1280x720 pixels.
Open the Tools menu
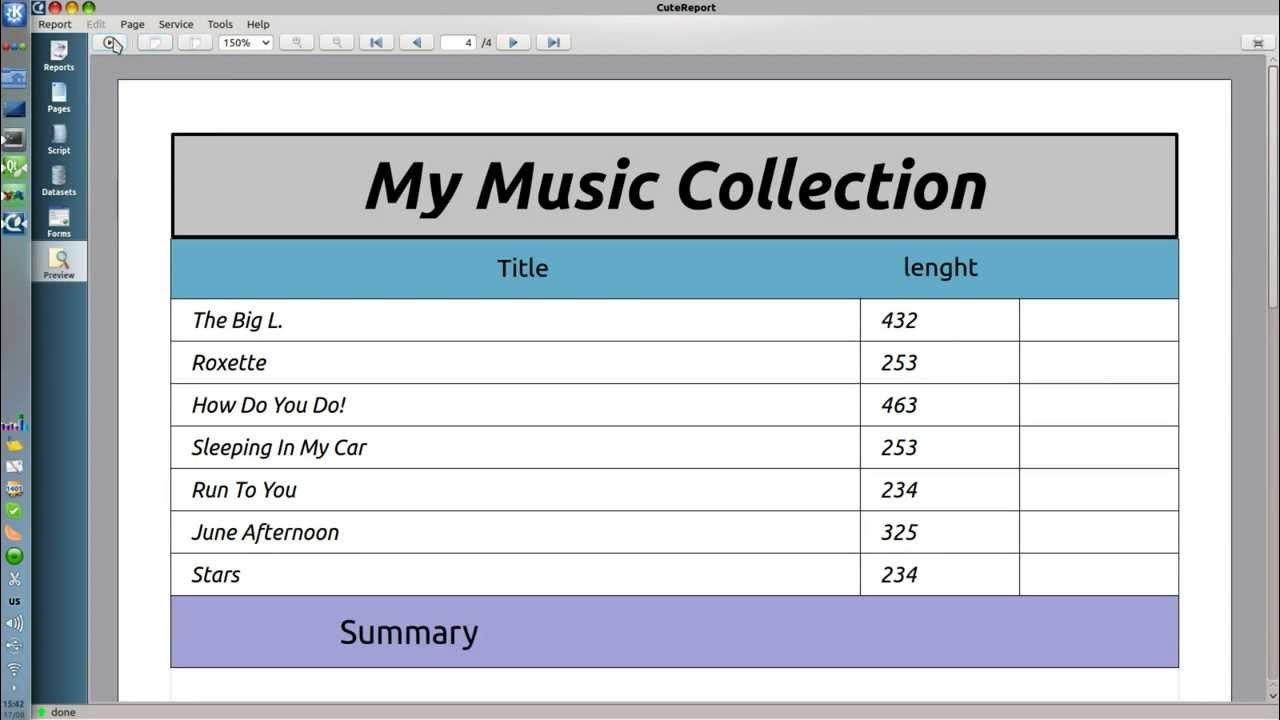pyautogui.click(x=220, y=24)
